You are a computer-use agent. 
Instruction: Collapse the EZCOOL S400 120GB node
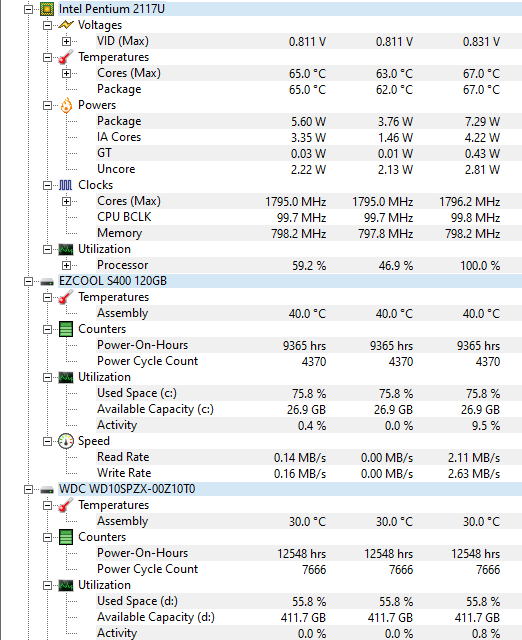tap(28, 281)
